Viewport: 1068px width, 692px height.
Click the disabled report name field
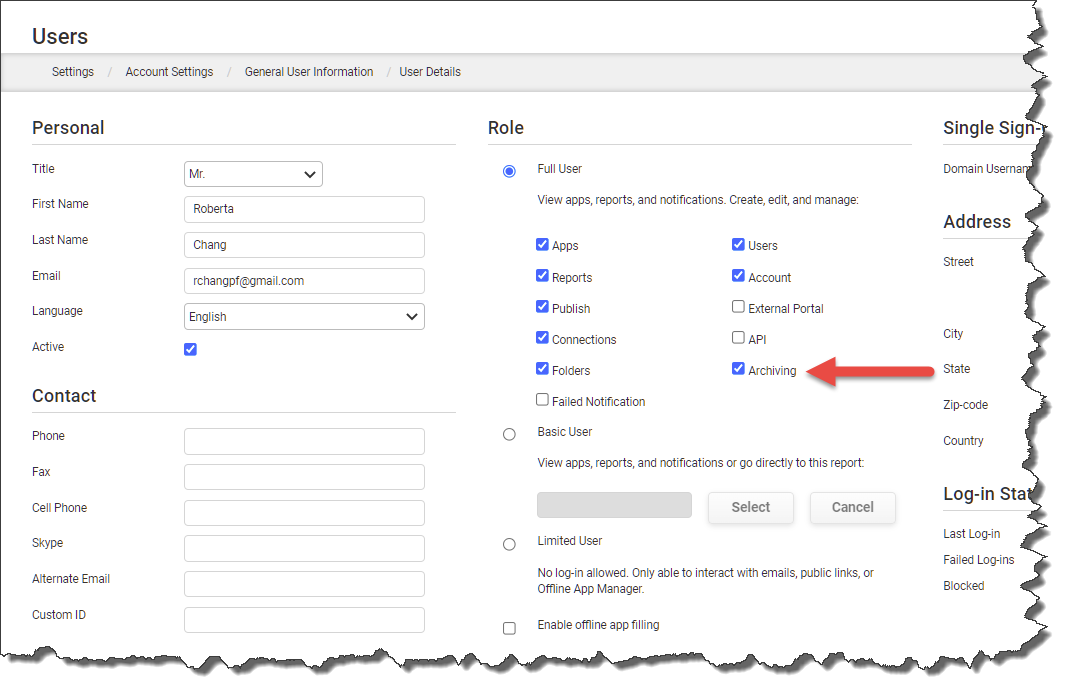tap(614, 505)
